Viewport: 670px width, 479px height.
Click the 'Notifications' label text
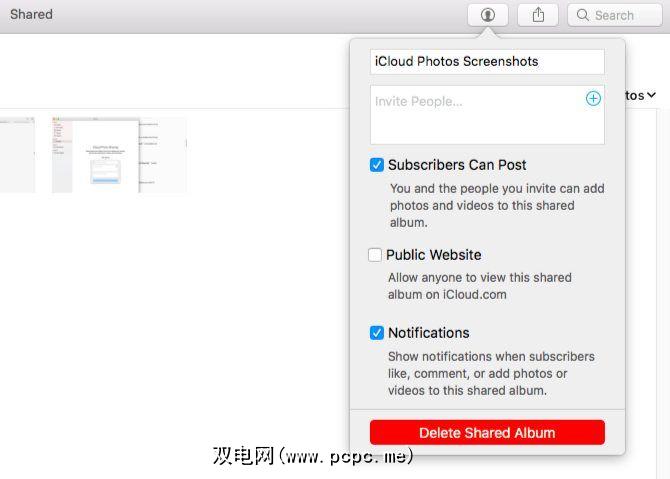[429, 333]
